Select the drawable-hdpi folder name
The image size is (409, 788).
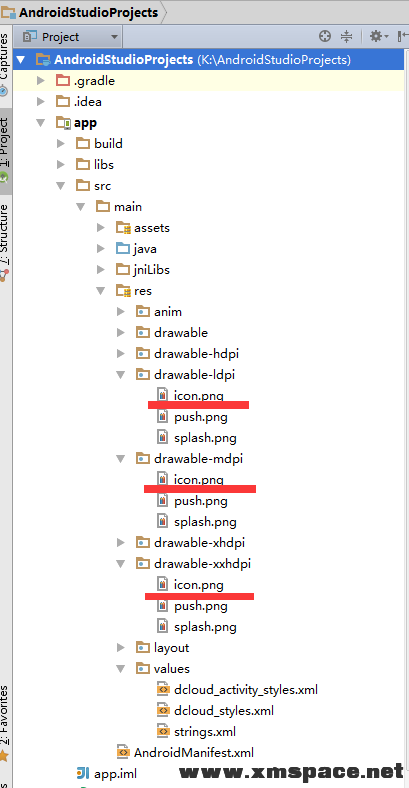click(x=196, y=354)
